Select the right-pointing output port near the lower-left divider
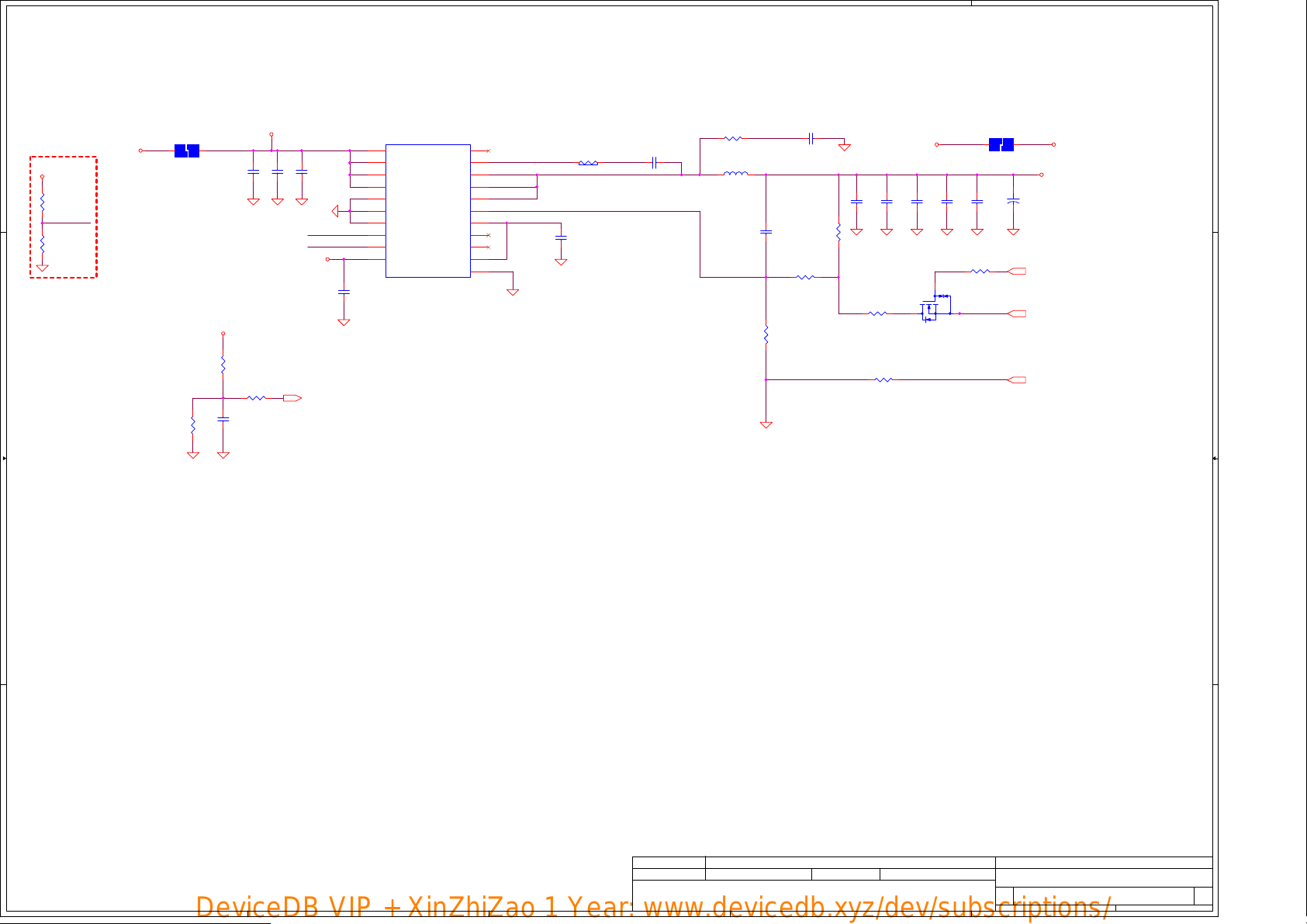This screenshot has width=1307, height=924. click(x=292, y=398)
